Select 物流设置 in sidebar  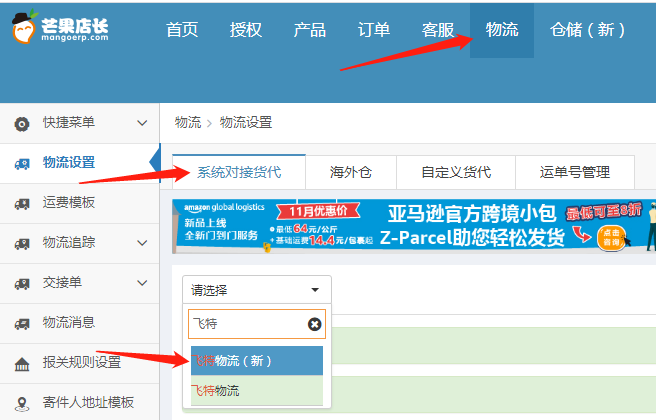[x=79, y=163]
